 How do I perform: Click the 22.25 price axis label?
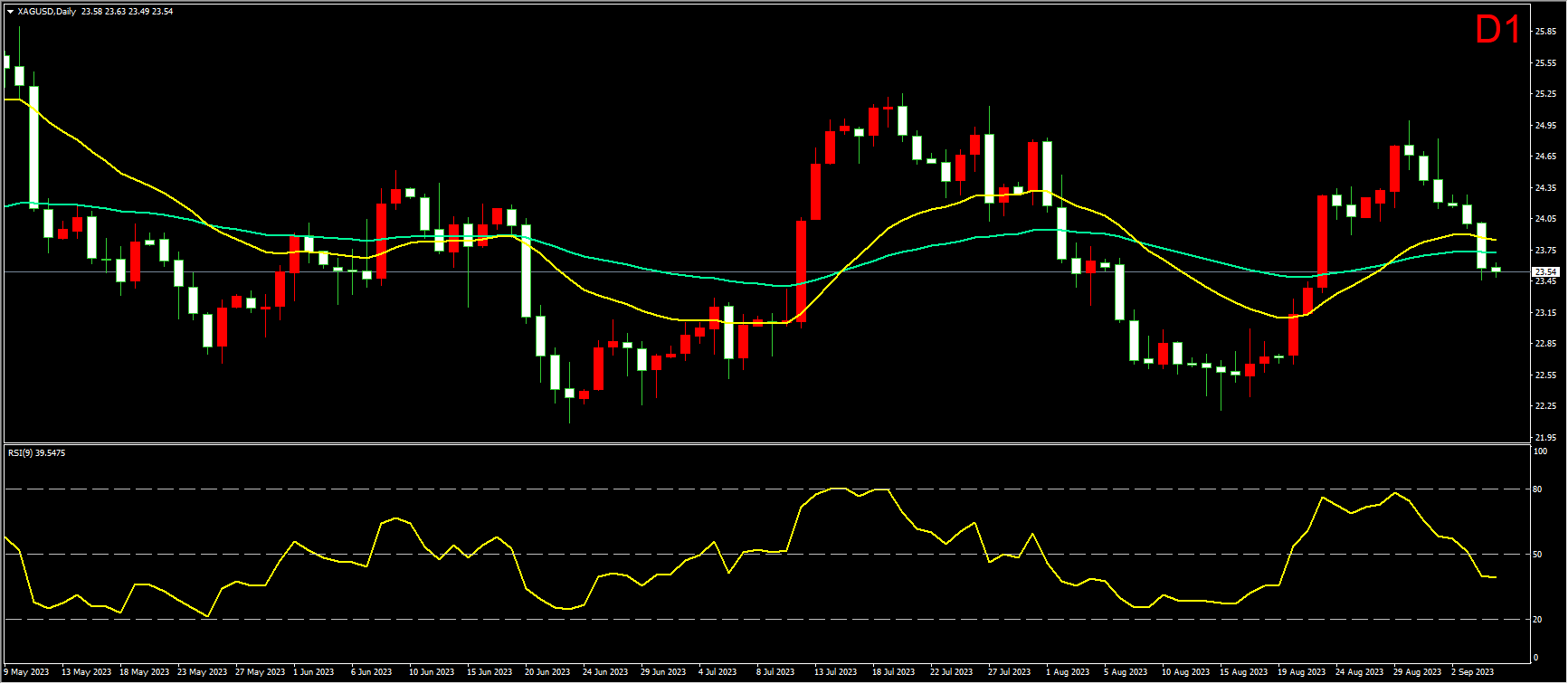point(1545,406)
